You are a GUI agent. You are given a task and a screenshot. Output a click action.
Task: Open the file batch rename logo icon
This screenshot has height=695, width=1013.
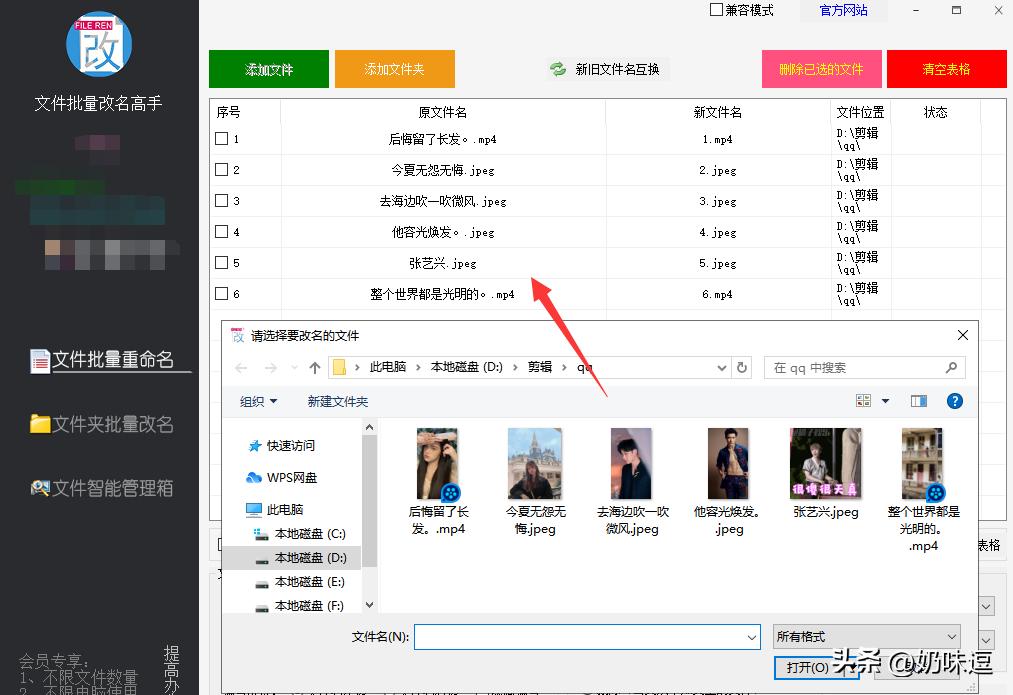coord(100,43)
